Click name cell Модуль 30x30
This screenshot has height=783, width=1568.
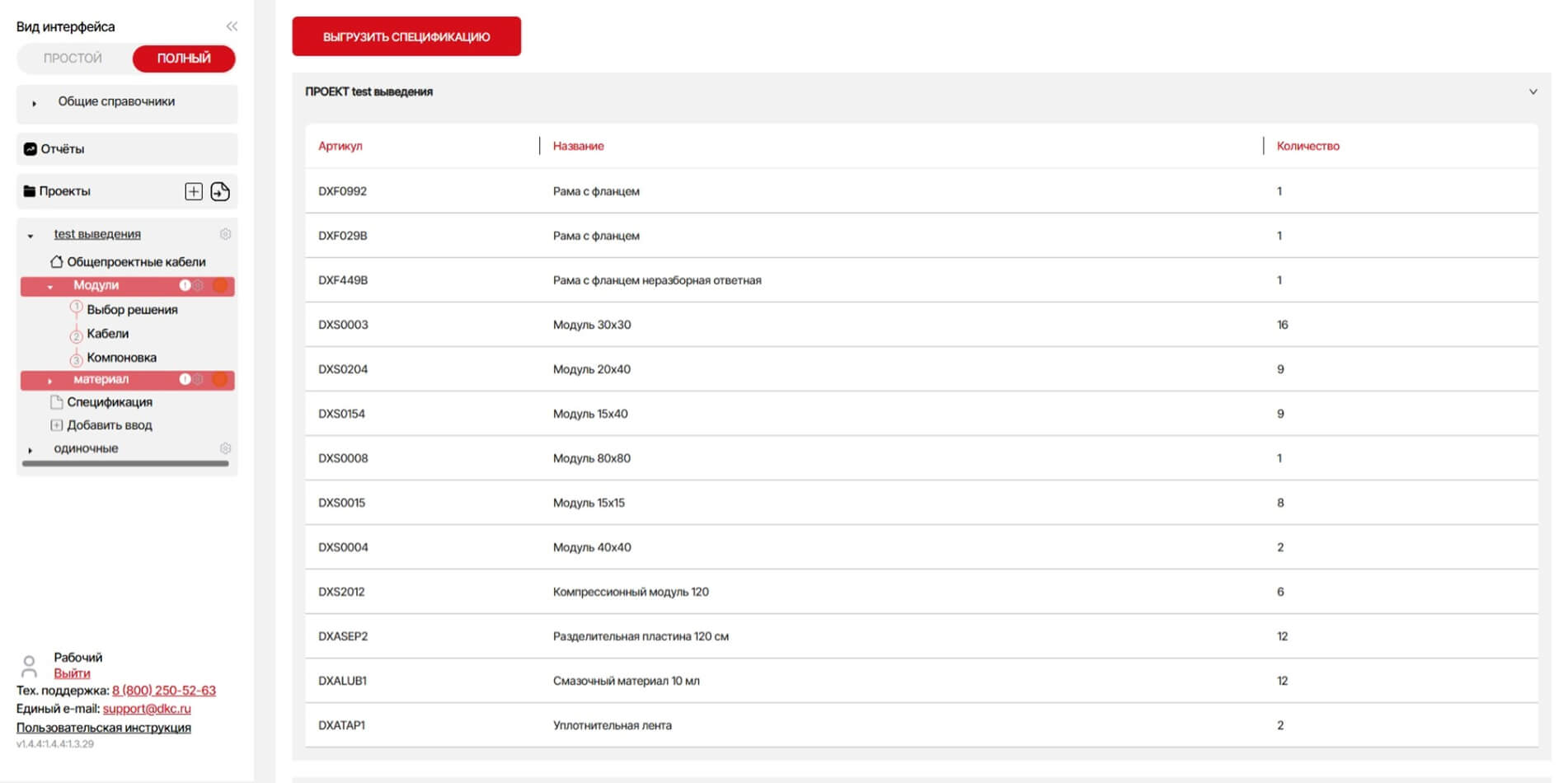[592, 325]
